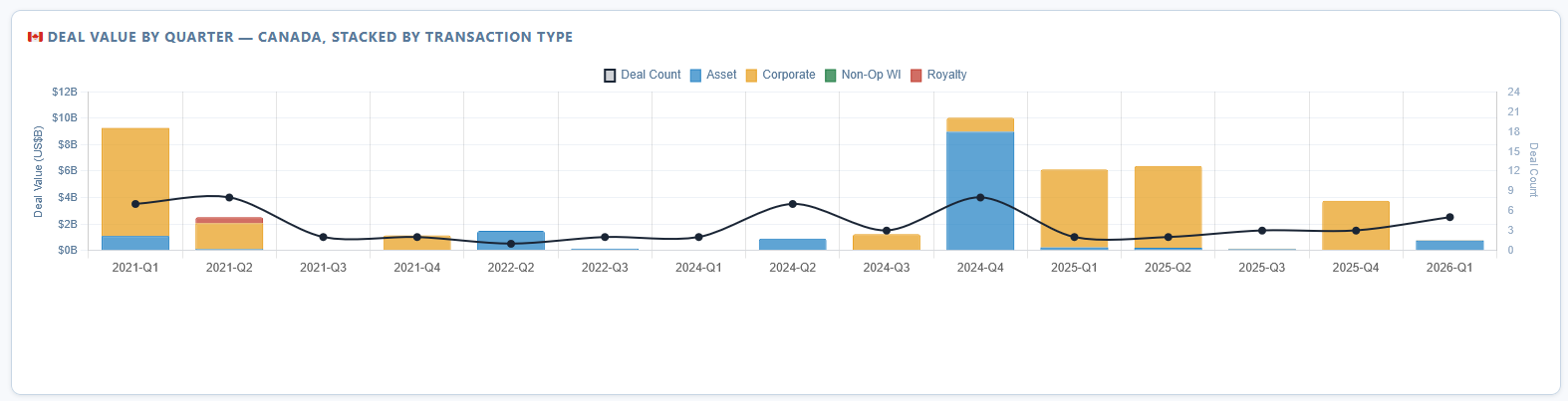Viewport: 1568px width, 401px height.
Task: Click the 2024-Q2 Asset bar
Action: 793,244
